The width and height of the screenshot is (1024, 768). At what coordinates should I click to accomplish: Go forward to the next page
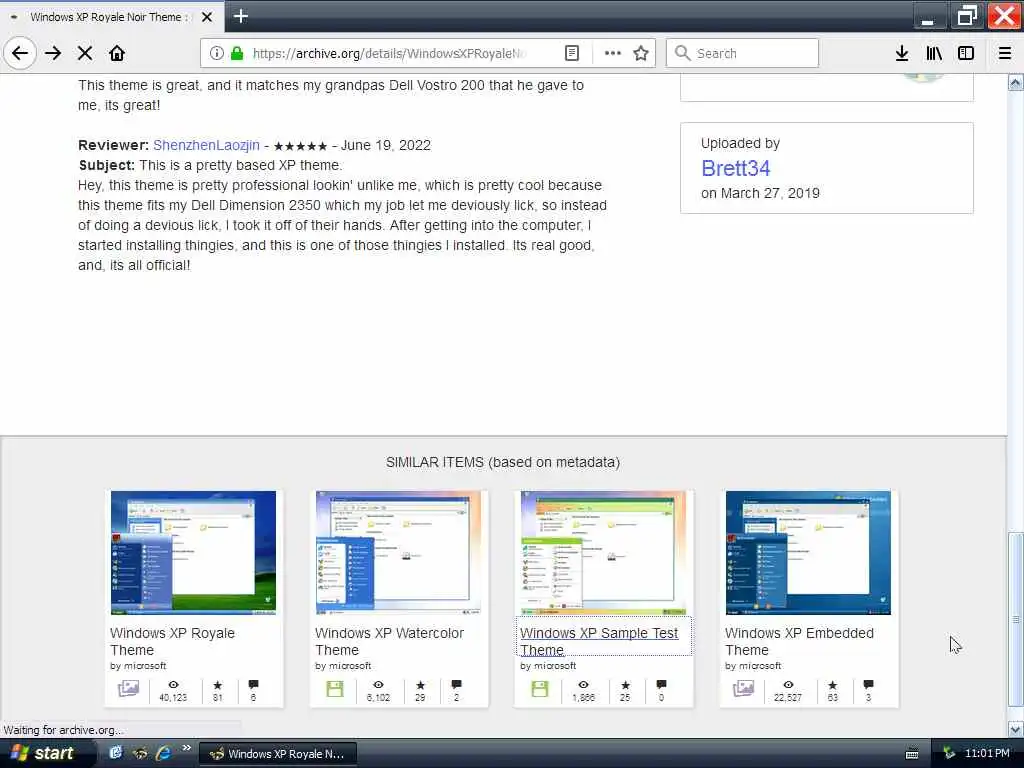pos(53,53)
